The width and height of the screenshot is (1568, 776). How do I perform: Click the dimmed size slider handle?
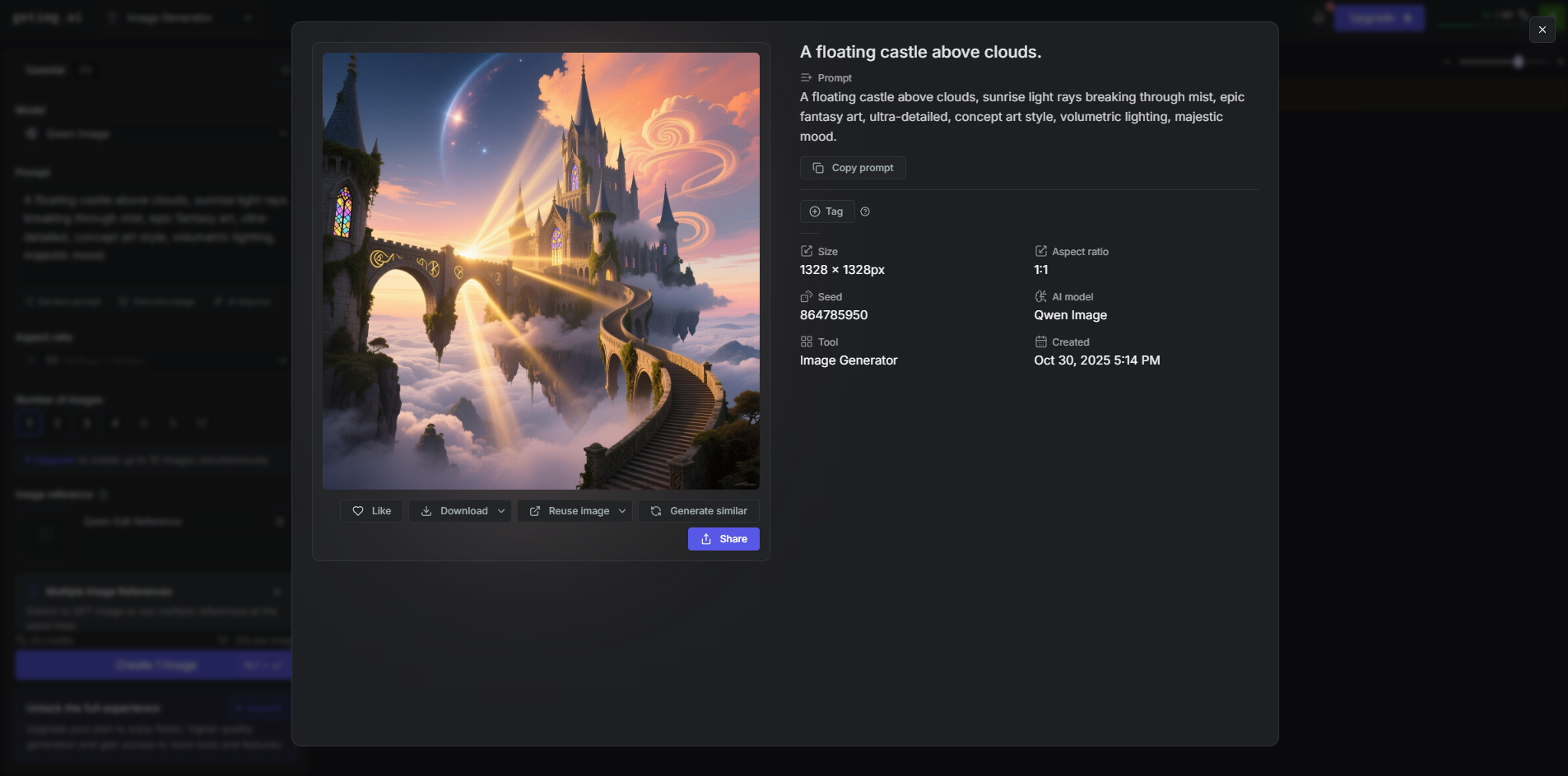pyautogui.click(x=1519, y=62)
